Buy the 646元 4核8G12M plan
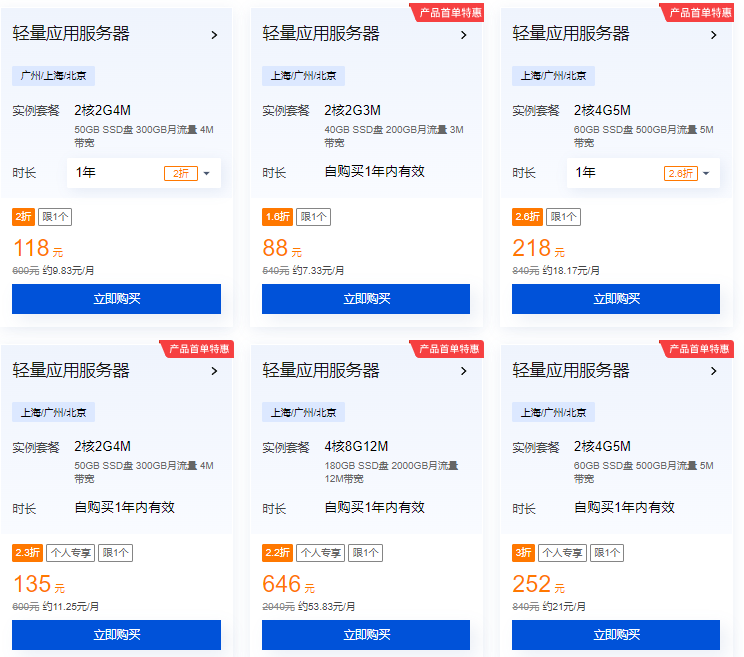The height and width of the screenshot is (657, 744). pyautogui.click(x=366, y=635)
